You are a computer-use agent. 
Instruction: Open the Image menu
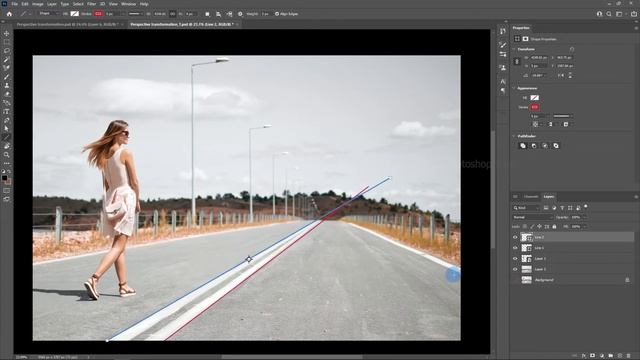tap(38, 4)
